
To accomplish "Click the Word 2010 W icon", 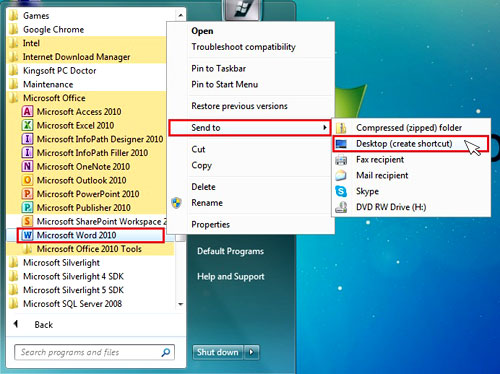I will [27, 235].
